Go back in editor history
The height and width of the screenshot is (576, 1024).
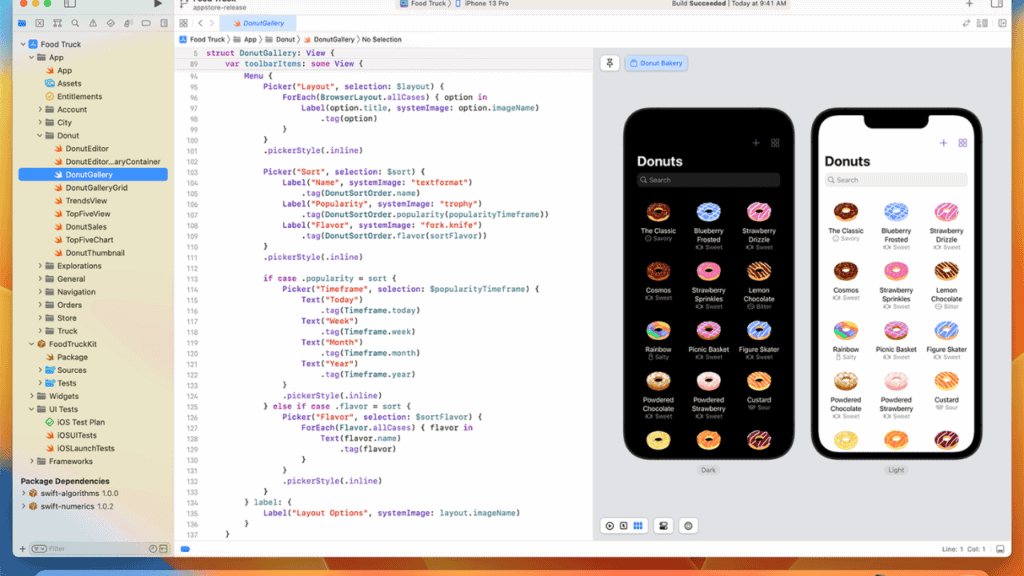point(200,24)
